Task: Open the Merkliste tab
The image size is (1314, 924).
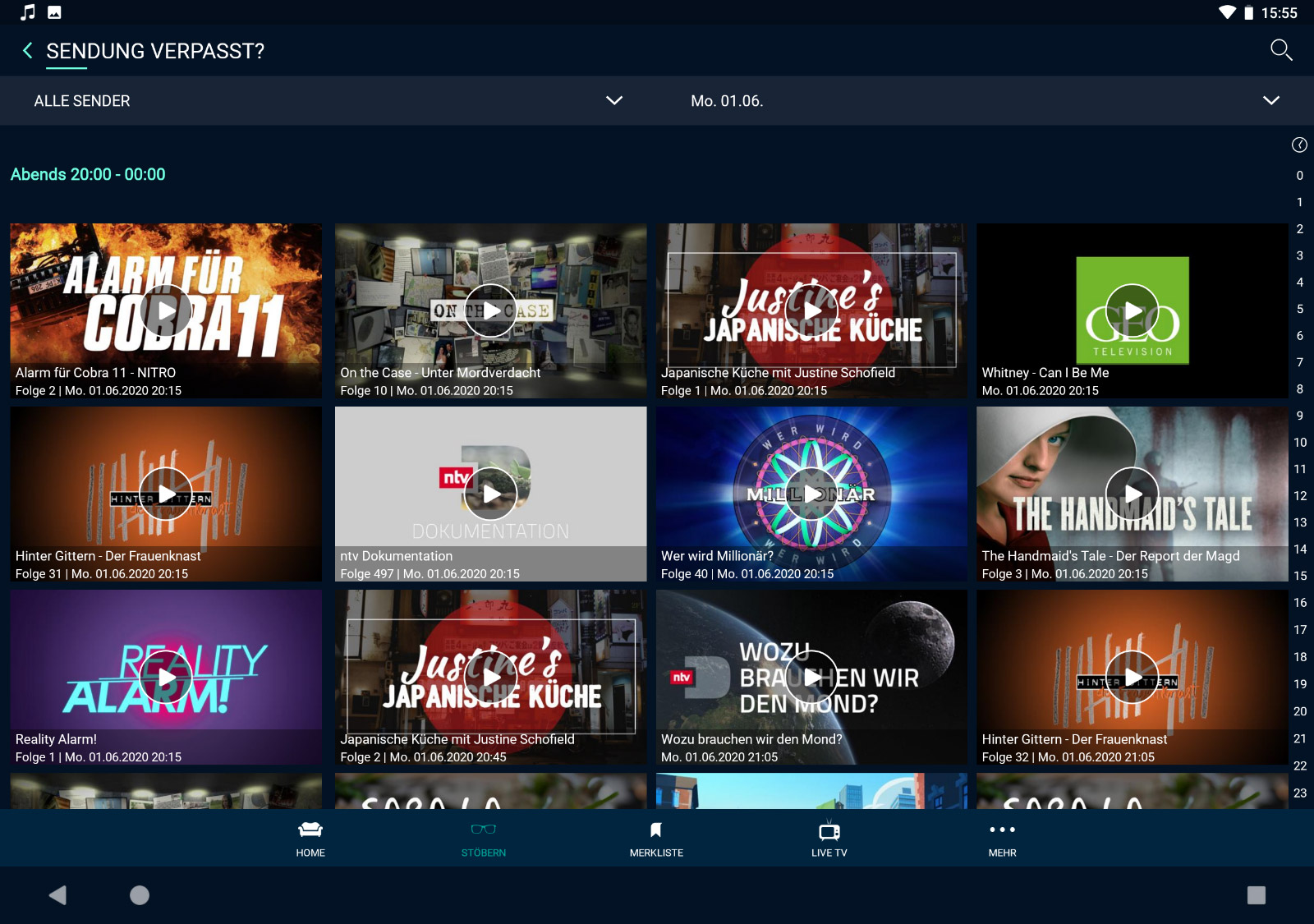Action: (x=656, y=839)
